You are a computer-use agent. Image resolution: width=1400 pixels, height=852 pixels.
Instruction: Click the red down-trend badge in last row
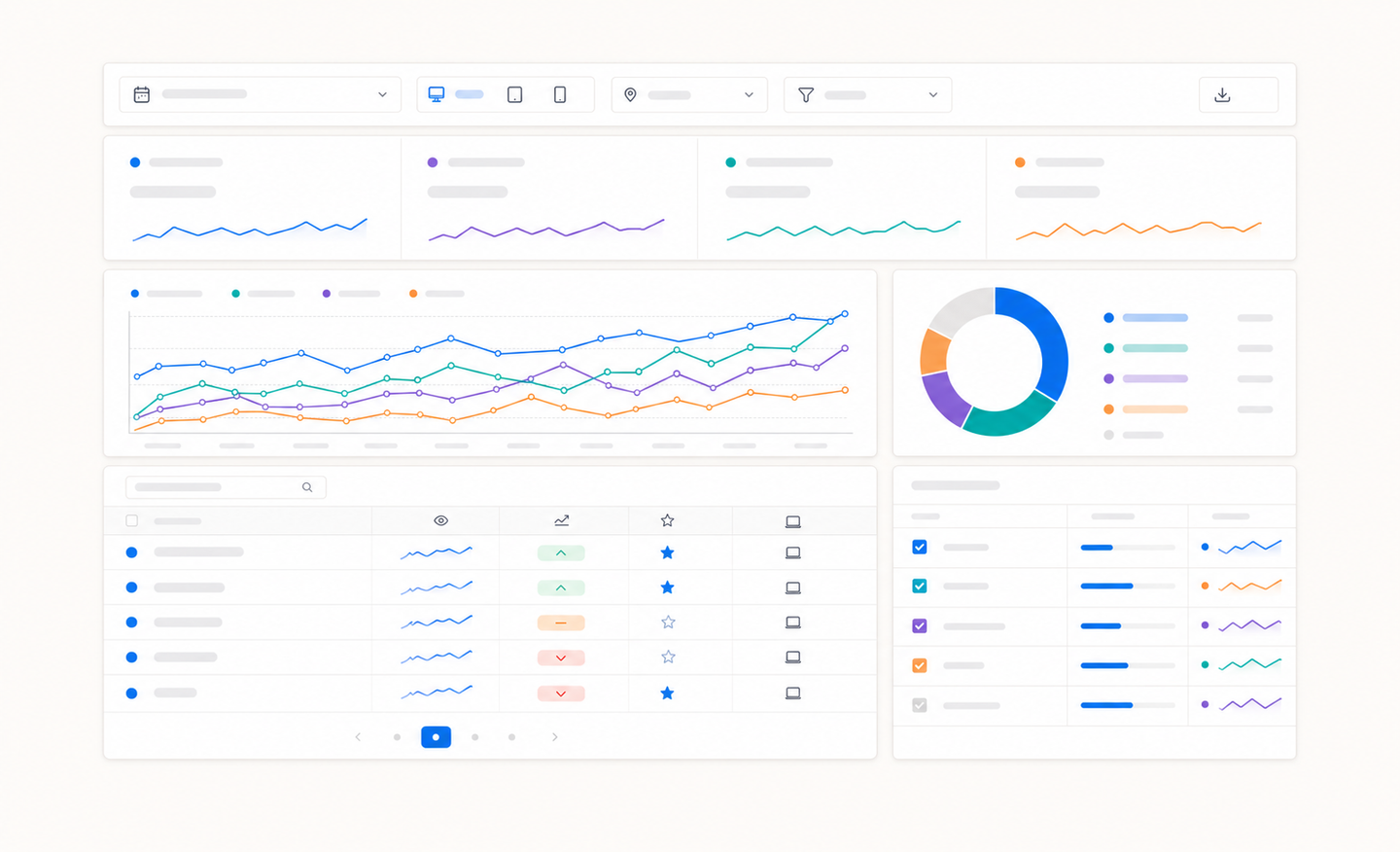point(561,693)
